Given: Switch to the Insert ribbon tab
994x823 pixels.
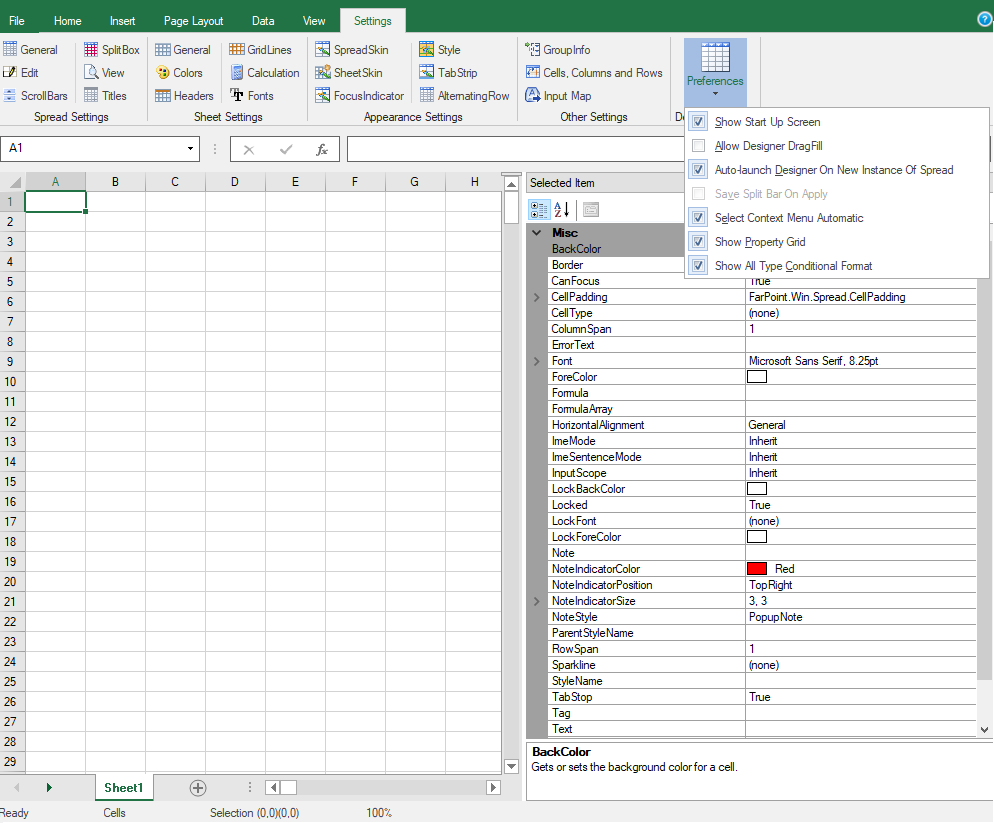Looking at the screenshot, I should point(122,21).
